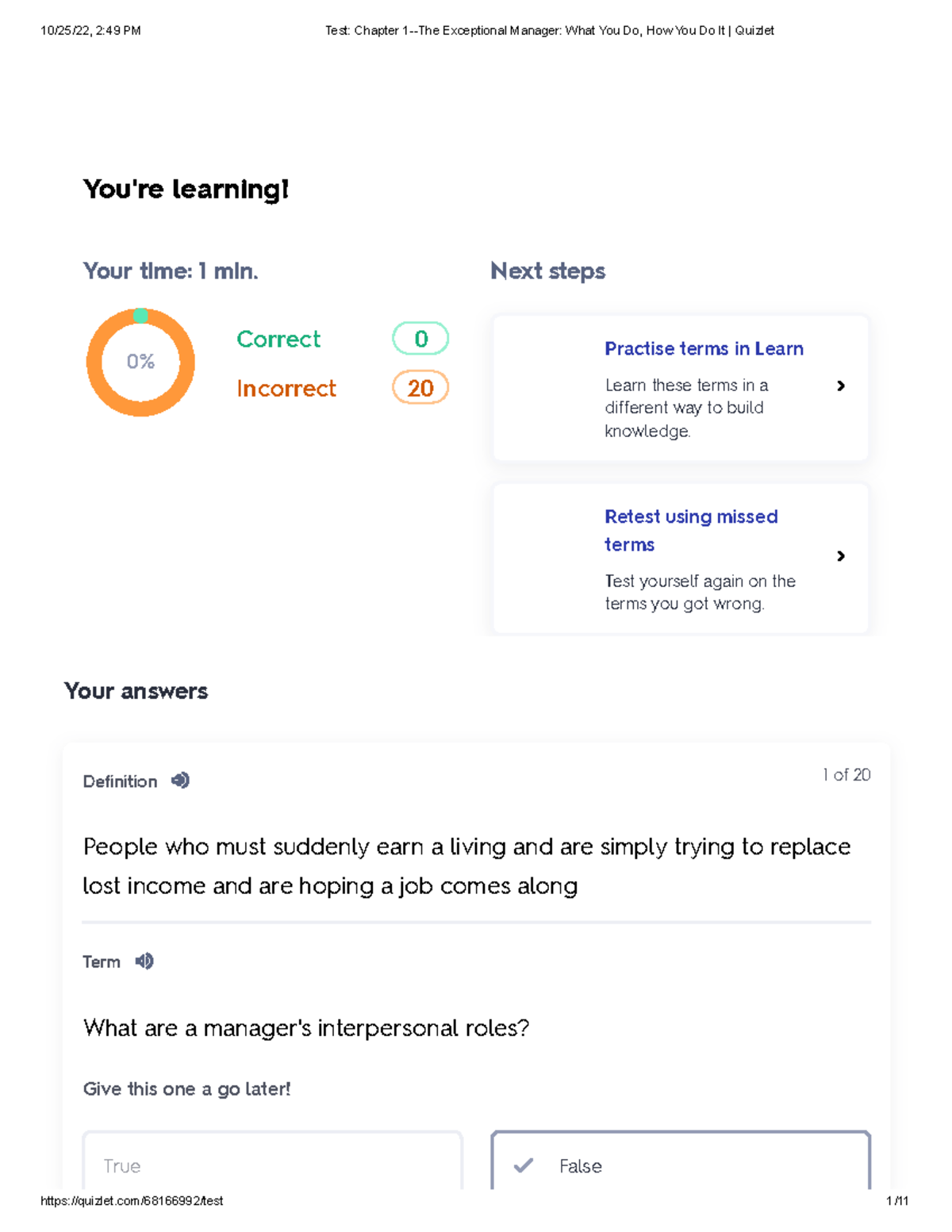Click the Next steps heading

click(x=547, y=271)
